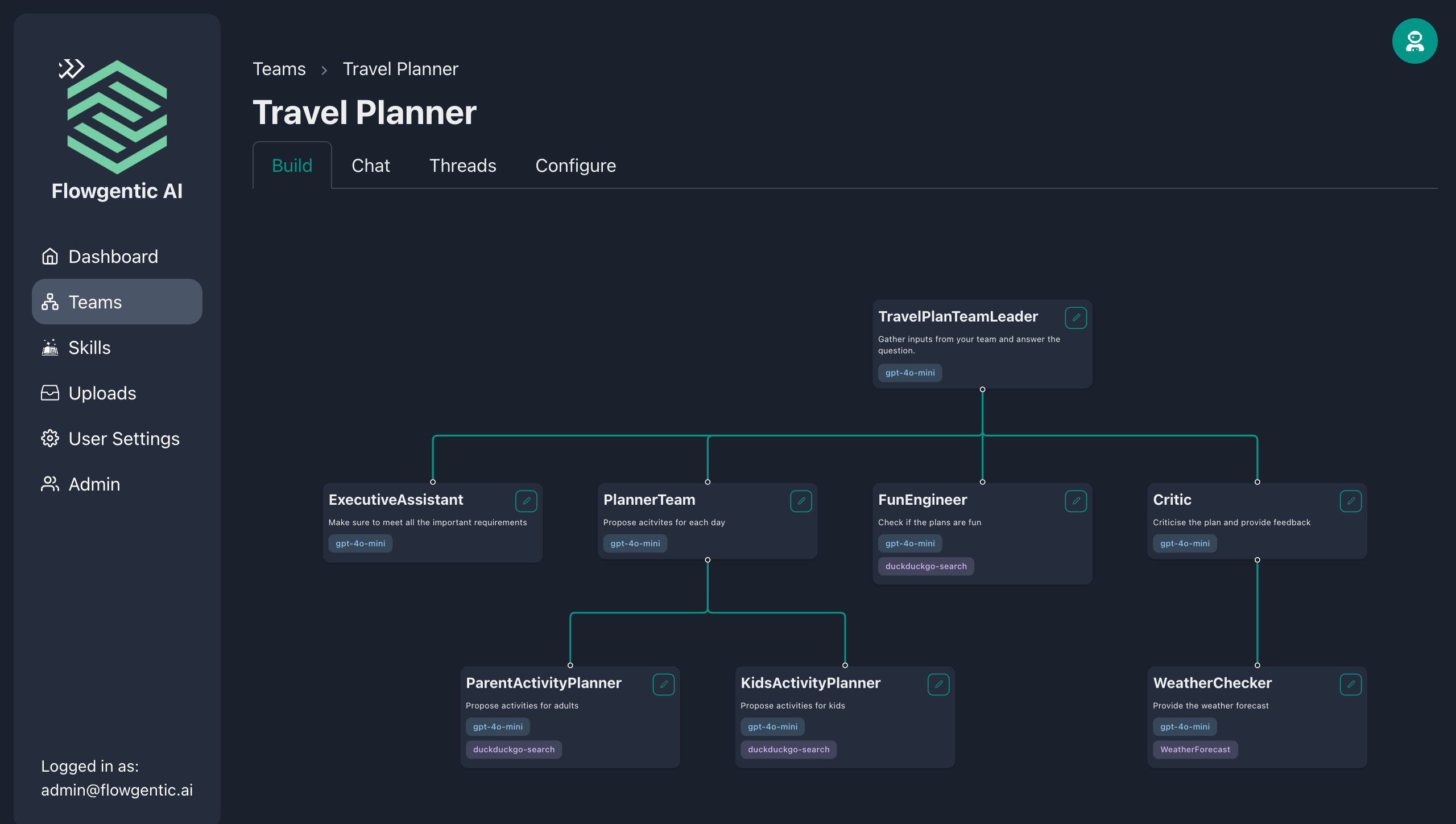Screen dimensions: 1456x824
Task: Open Dashboard from the sidebar
Action: (x=117, y=257)
